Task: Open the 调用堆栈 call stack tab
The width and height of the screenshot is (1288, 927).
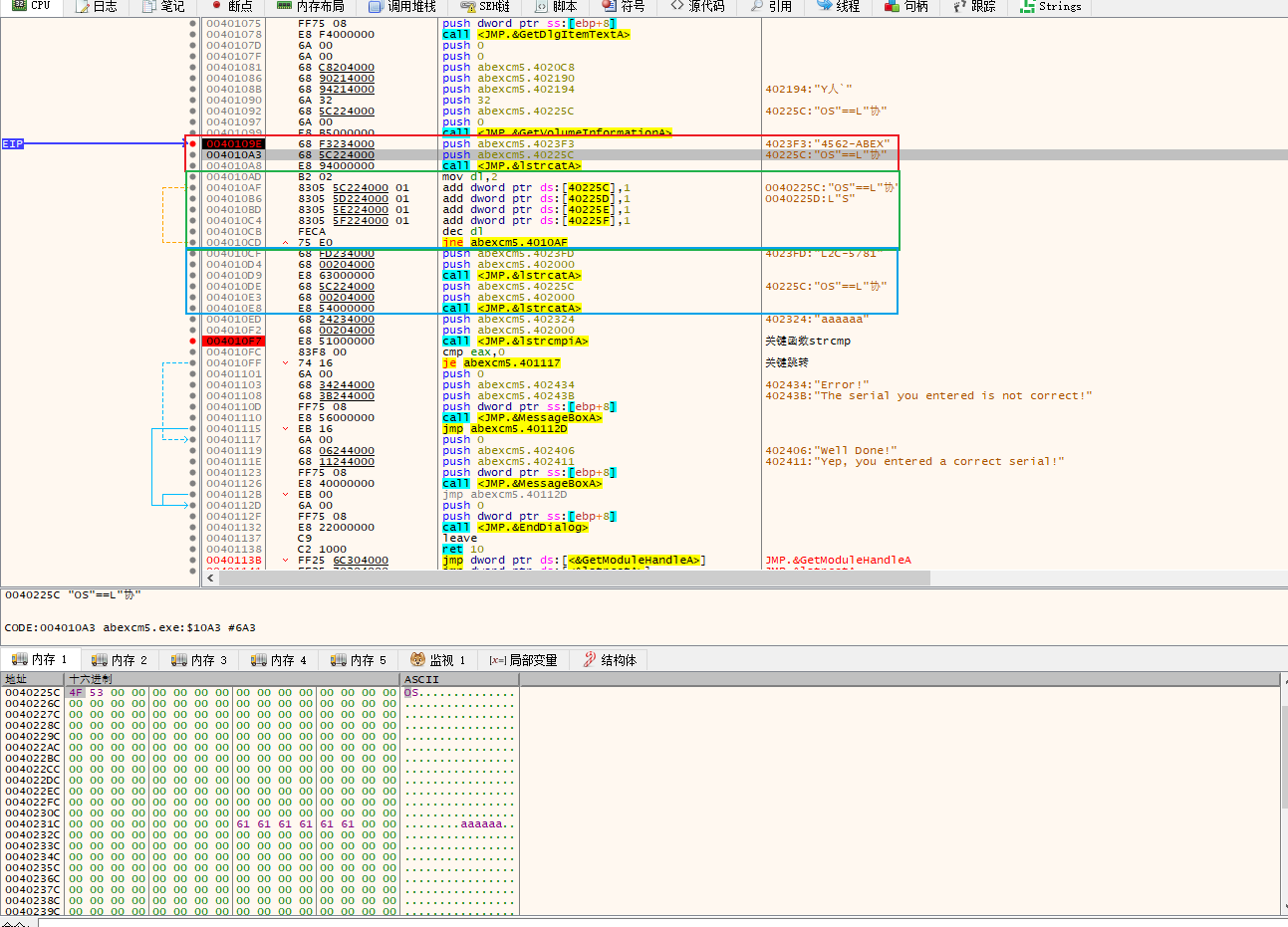Action: [402, 6]
